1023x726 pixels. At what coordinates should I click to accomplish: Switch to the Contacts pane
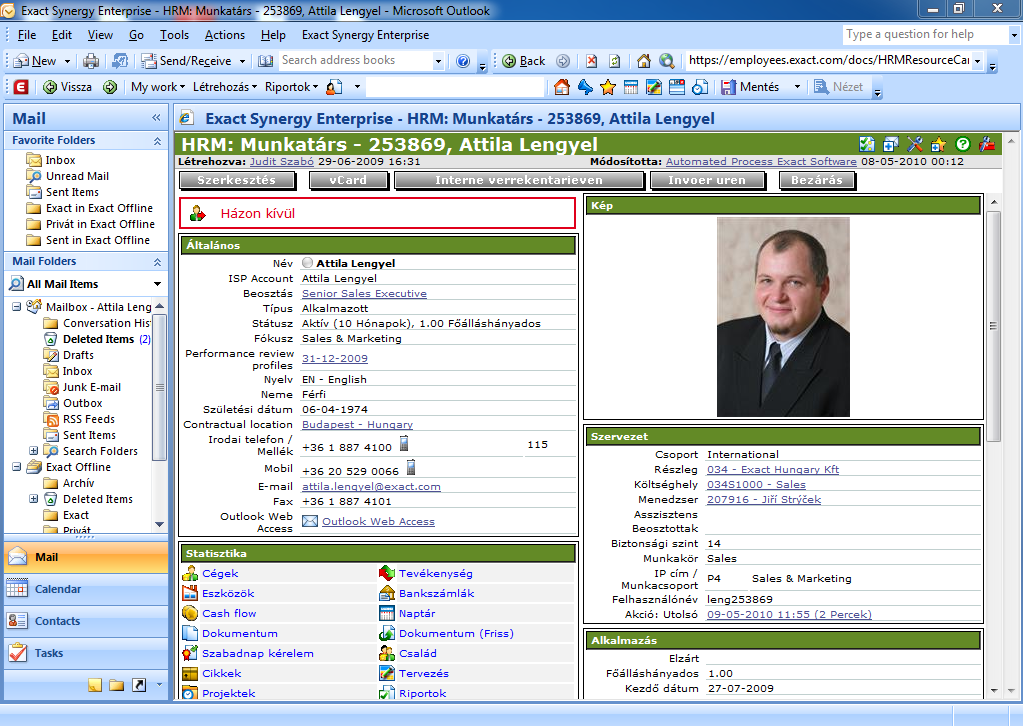pos(86,621)
